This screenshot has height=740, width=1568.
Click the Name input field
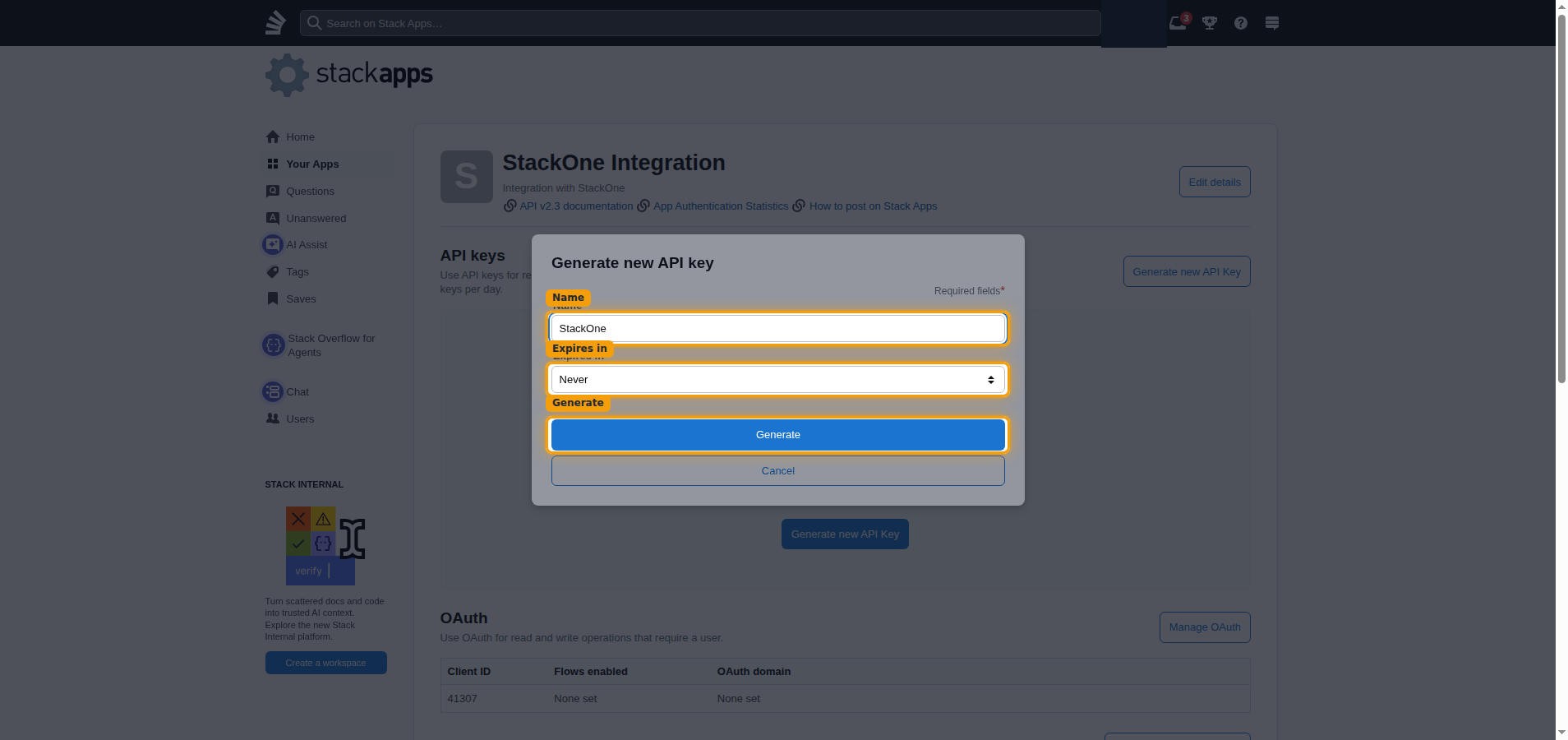tap(778, 329)
